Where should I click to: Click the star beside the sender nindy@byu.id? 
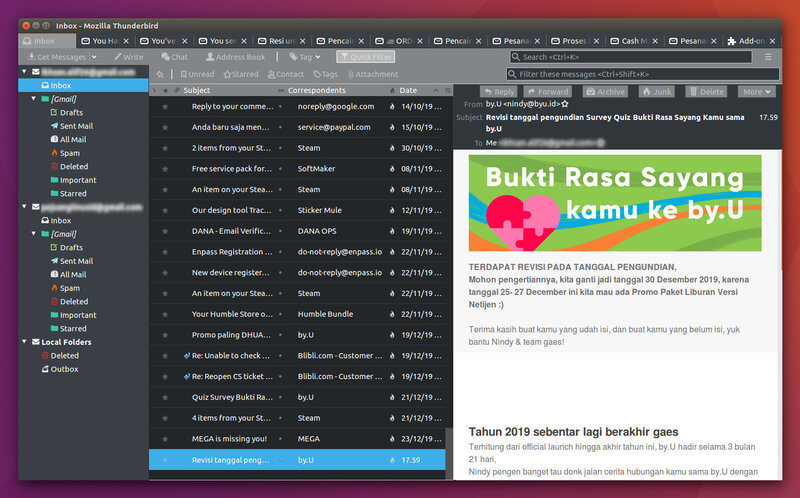565,104
